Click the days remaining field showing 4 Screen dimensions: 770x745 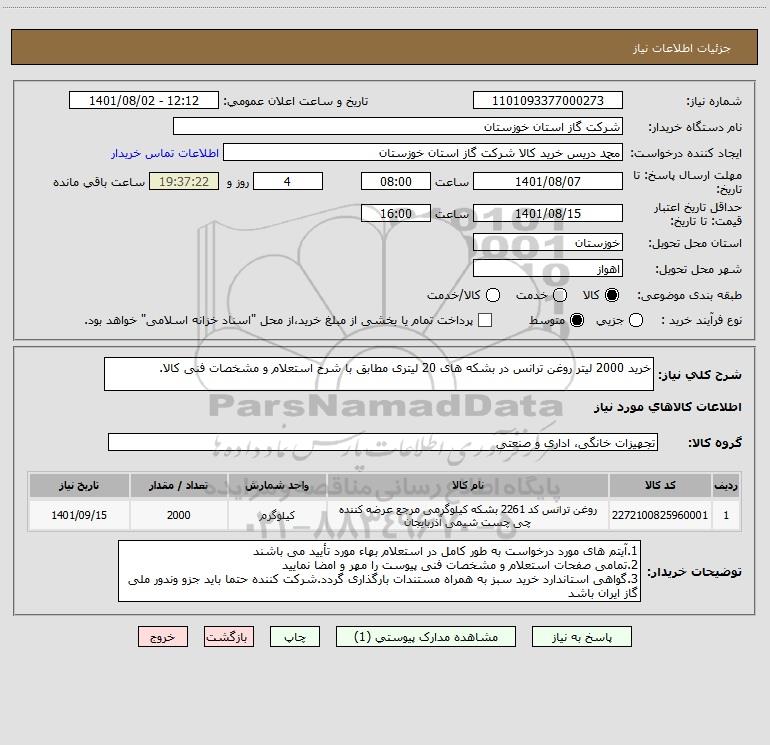[x=288, y=181]
